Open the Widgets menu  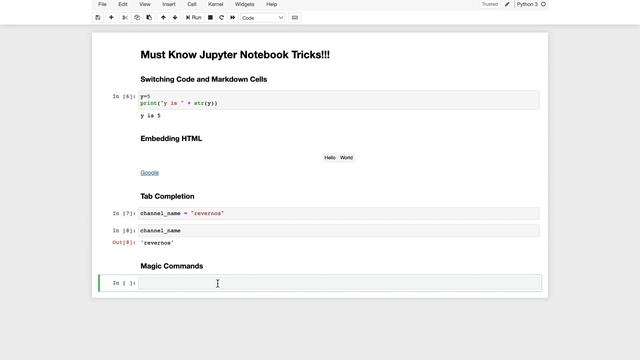coord(244,4)
